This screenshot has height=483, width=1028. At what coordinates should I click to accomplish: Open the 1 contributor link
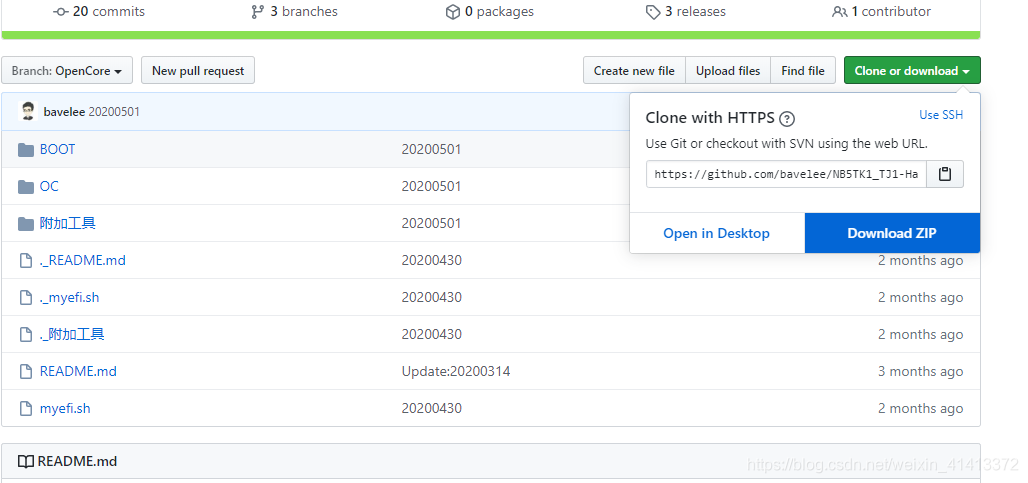(881, 11)
